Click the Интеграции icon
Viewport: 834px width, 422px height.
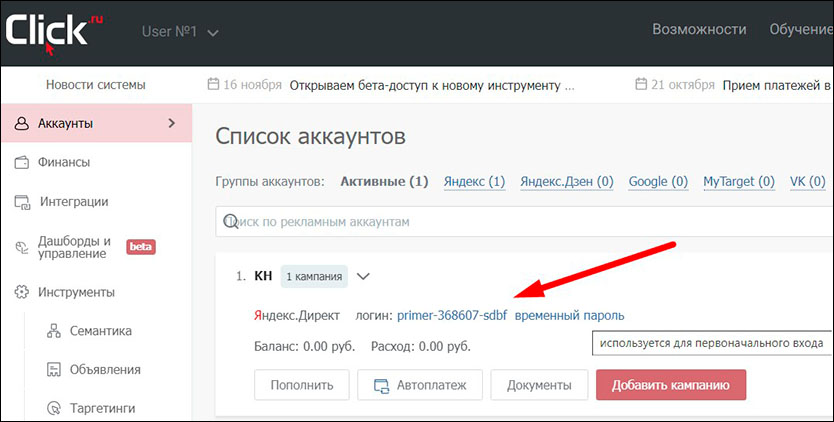tap(22, 202)
